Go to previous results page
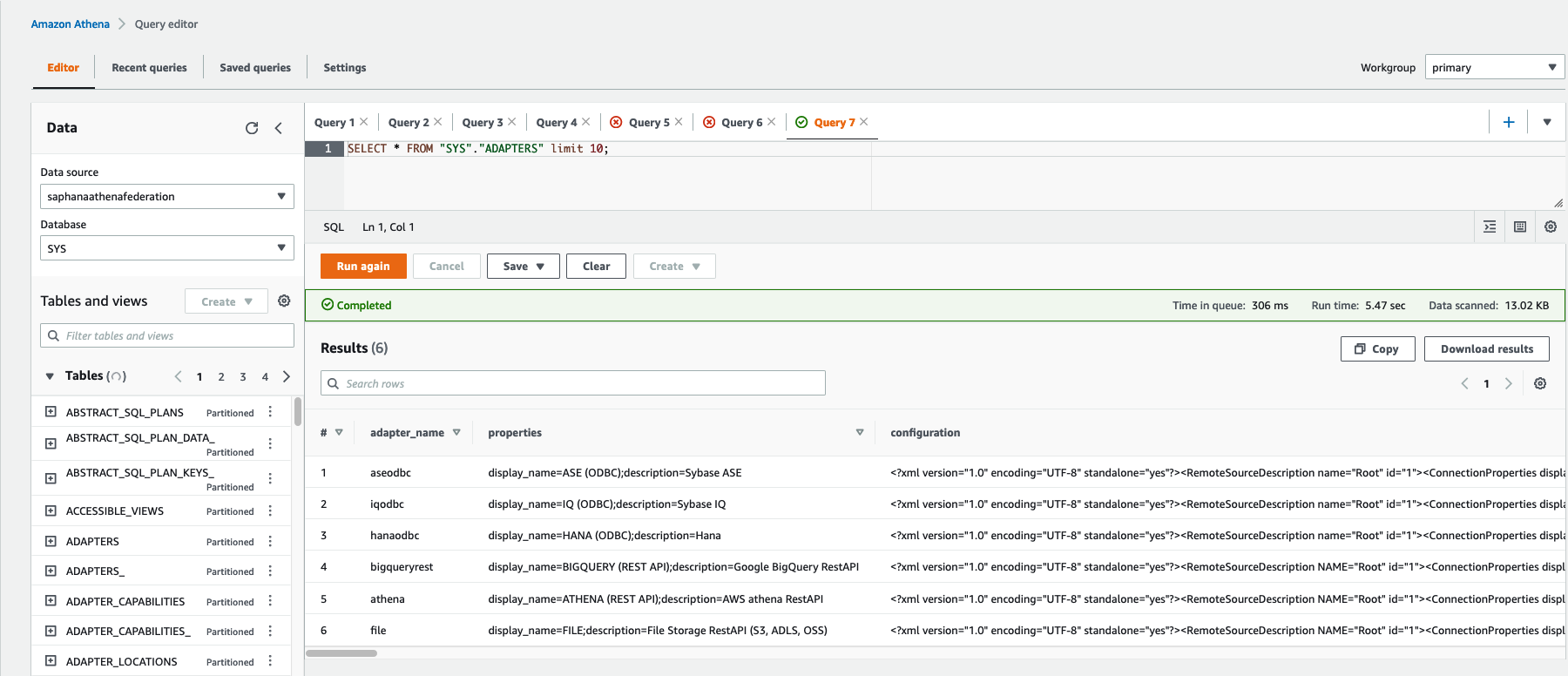The height and width of the screenshot is (676, 1568). click(x=1465, y=383)
